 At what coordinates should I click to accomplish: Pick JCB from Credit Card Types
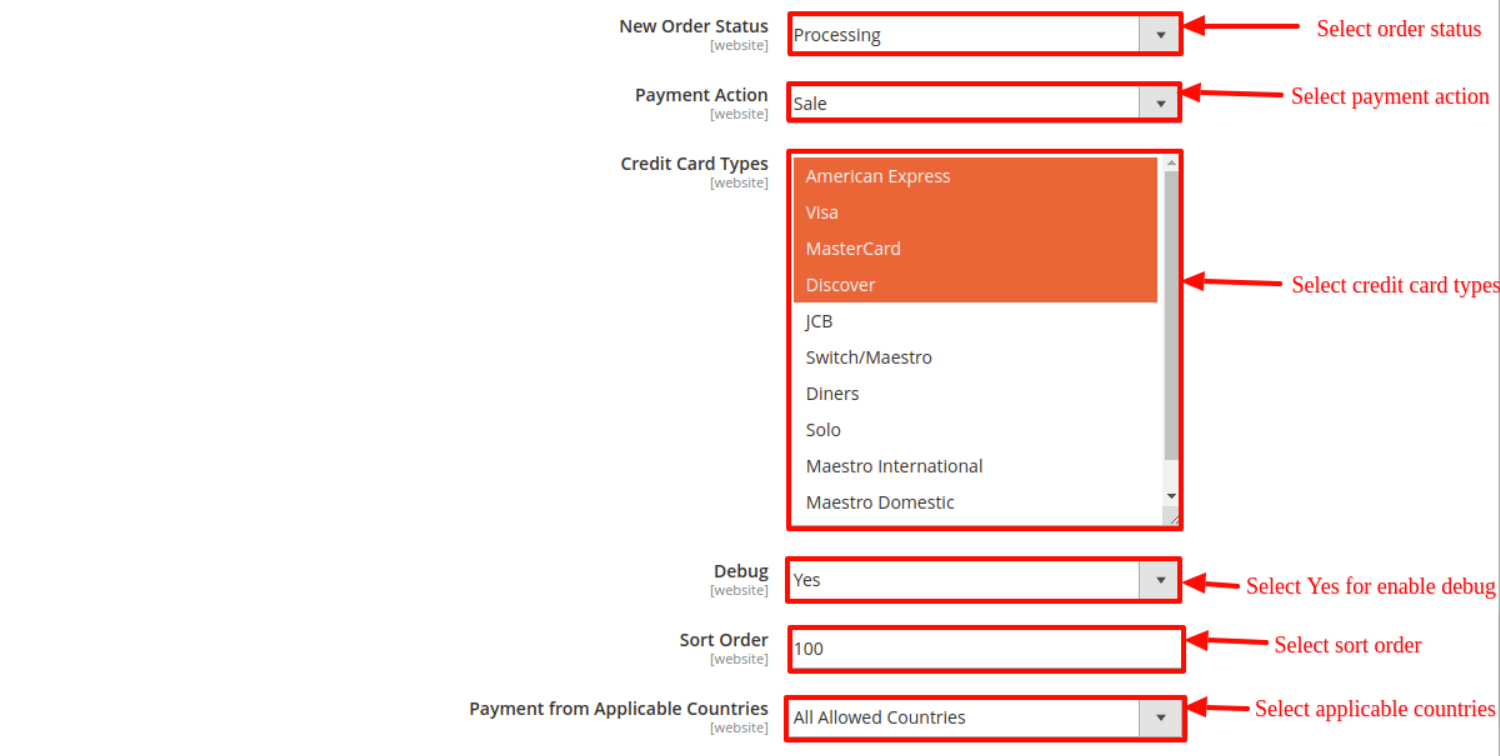pos(819,321)
